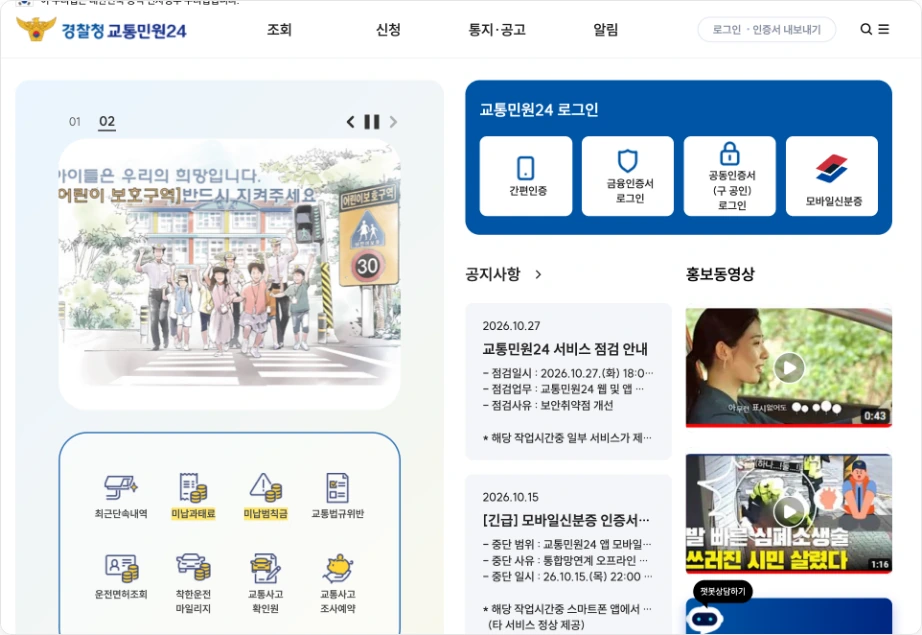Go to next banner slide
This screenshot has height=635, width=922.
[393, 122]
